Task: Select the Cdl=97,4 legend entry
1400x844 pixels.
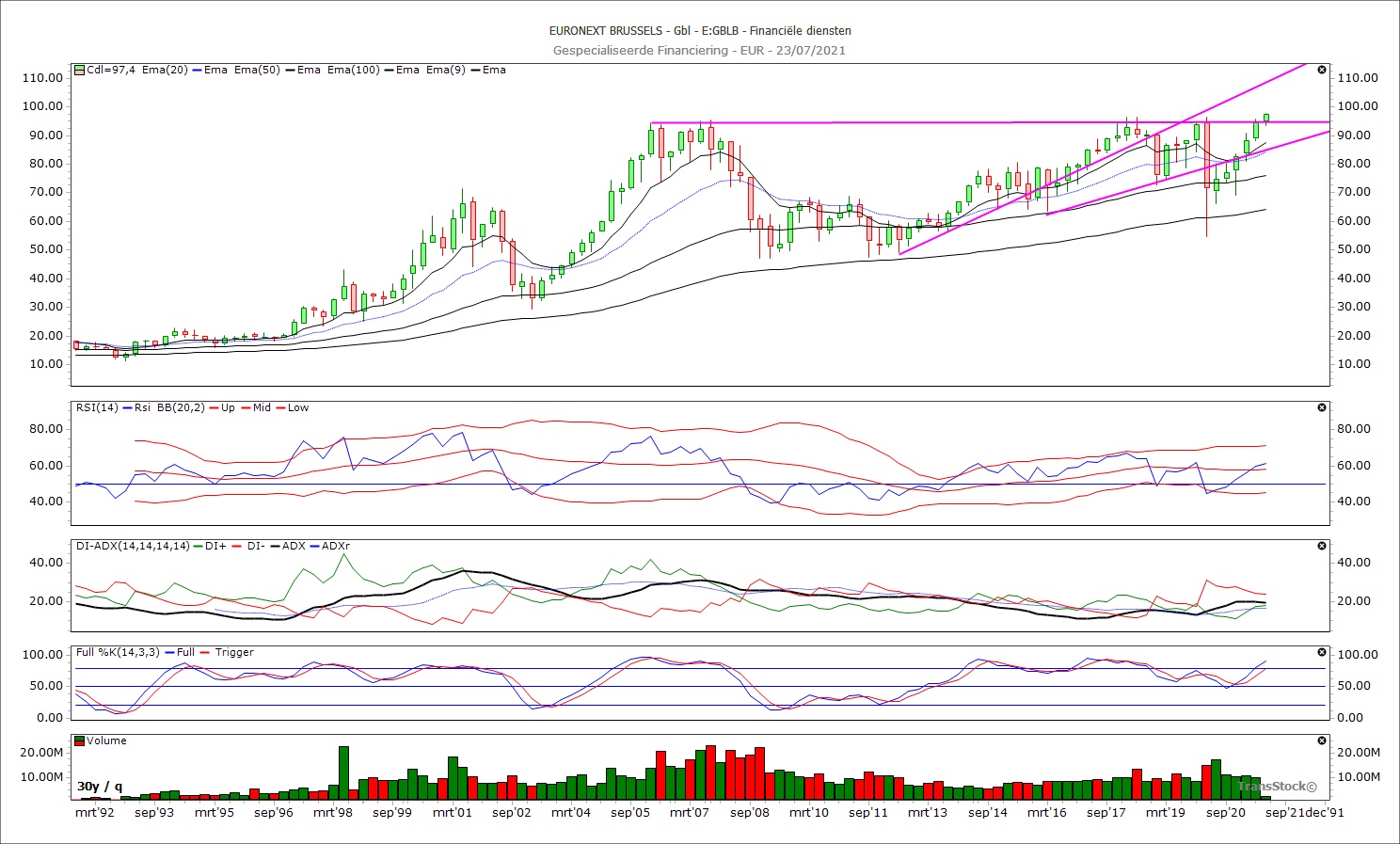Action: pos(110,70)
